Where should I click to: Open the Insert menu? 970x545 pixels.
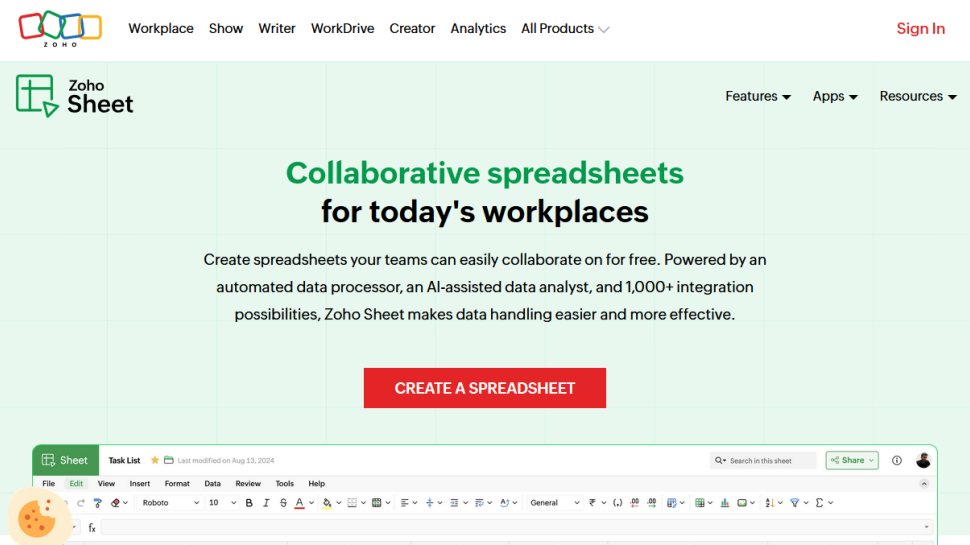[140, 484]
